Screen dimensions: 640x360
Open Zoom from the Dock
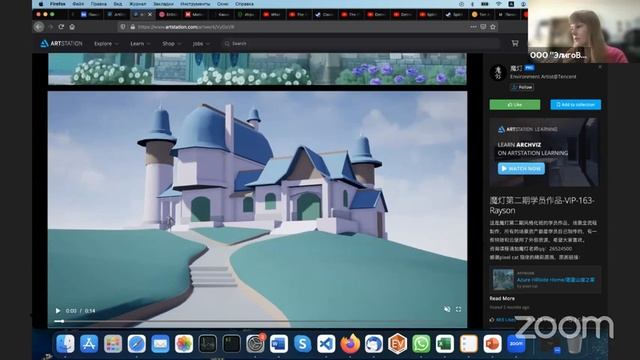pyautogui.click(x=516, y=344)
